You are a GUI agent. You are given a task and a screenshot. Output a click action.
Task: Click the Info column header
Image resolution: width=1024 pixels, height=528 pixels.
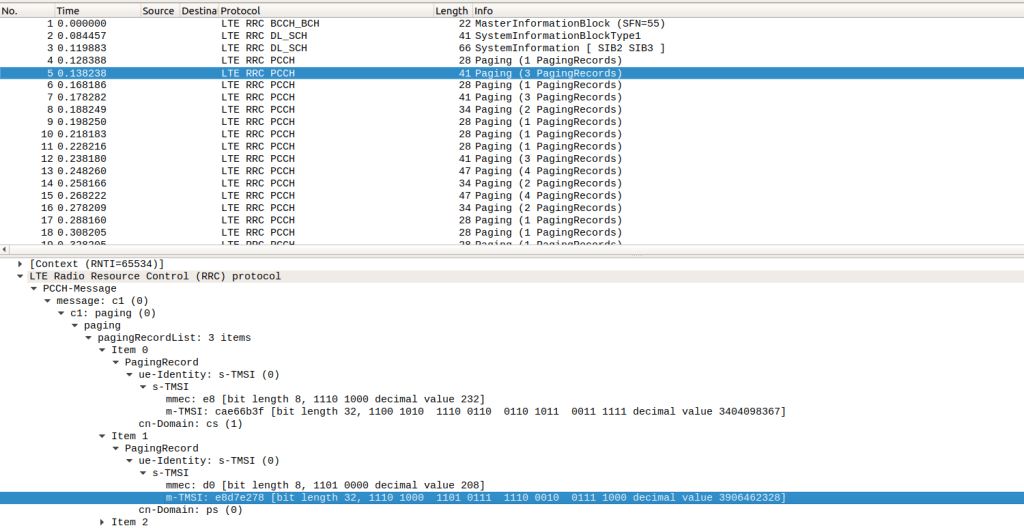click(484, 10)
